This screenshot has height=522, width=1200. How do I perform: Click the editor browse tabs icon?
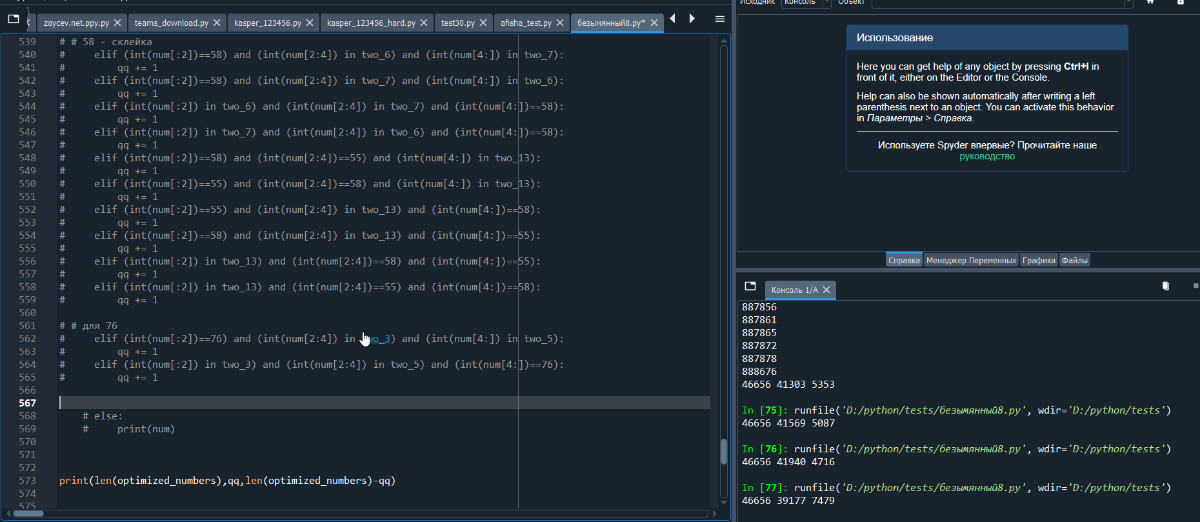pos(14,19)
